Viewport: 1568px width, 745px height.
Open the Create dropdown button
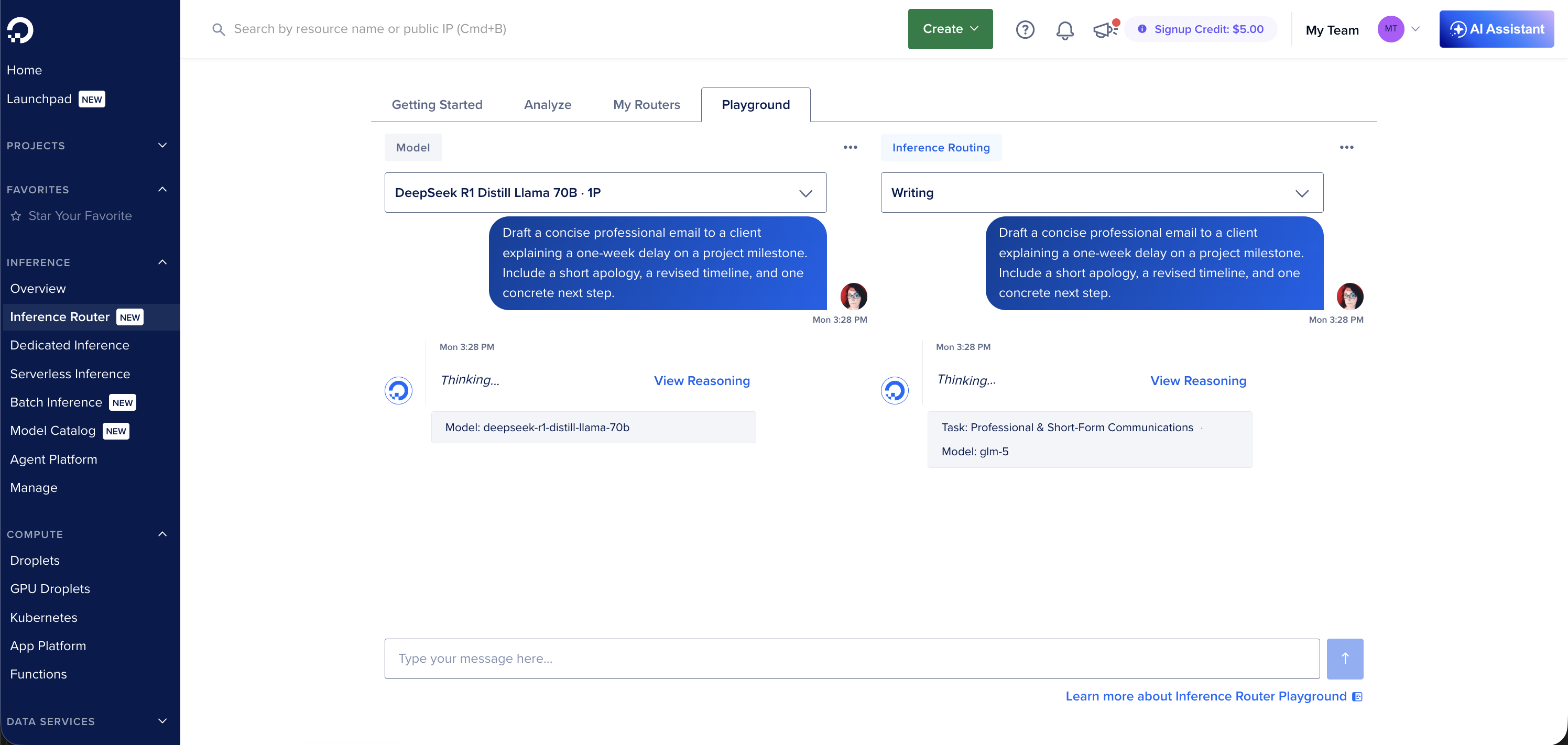click(950, 29)
